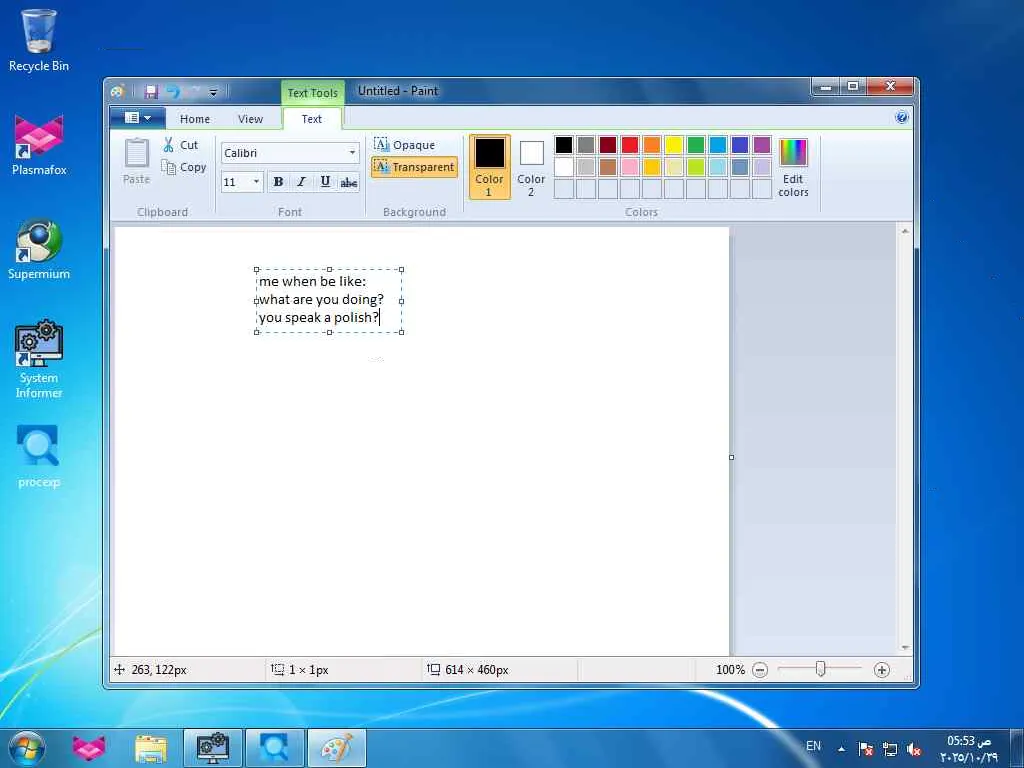Click the Text Tools contextual tab header

click(313, 93)
